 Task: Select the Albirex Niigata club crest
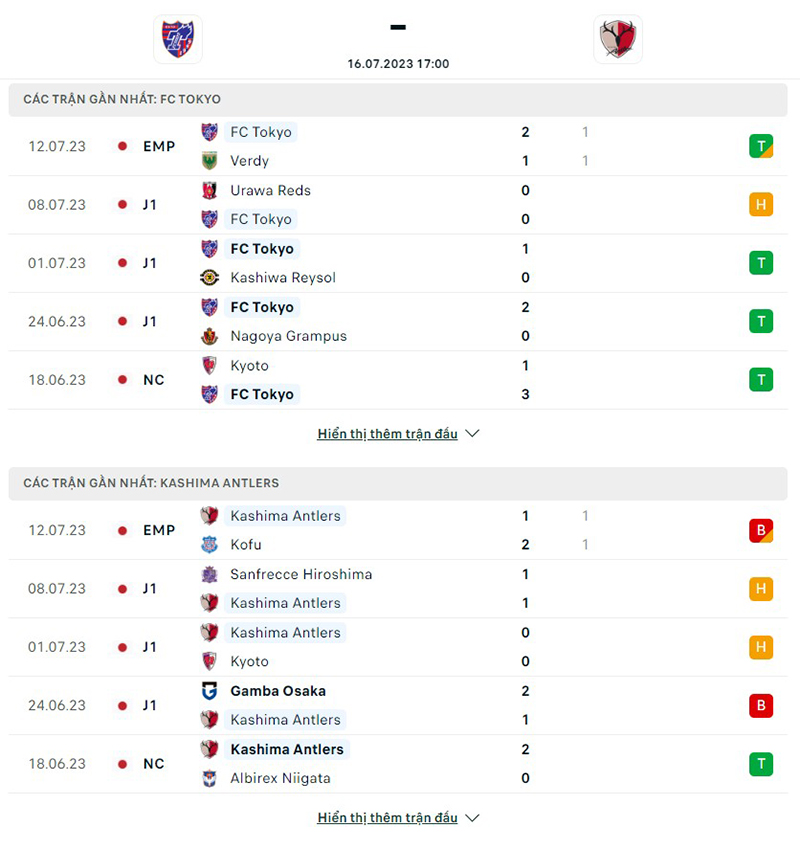pos(210,778)
